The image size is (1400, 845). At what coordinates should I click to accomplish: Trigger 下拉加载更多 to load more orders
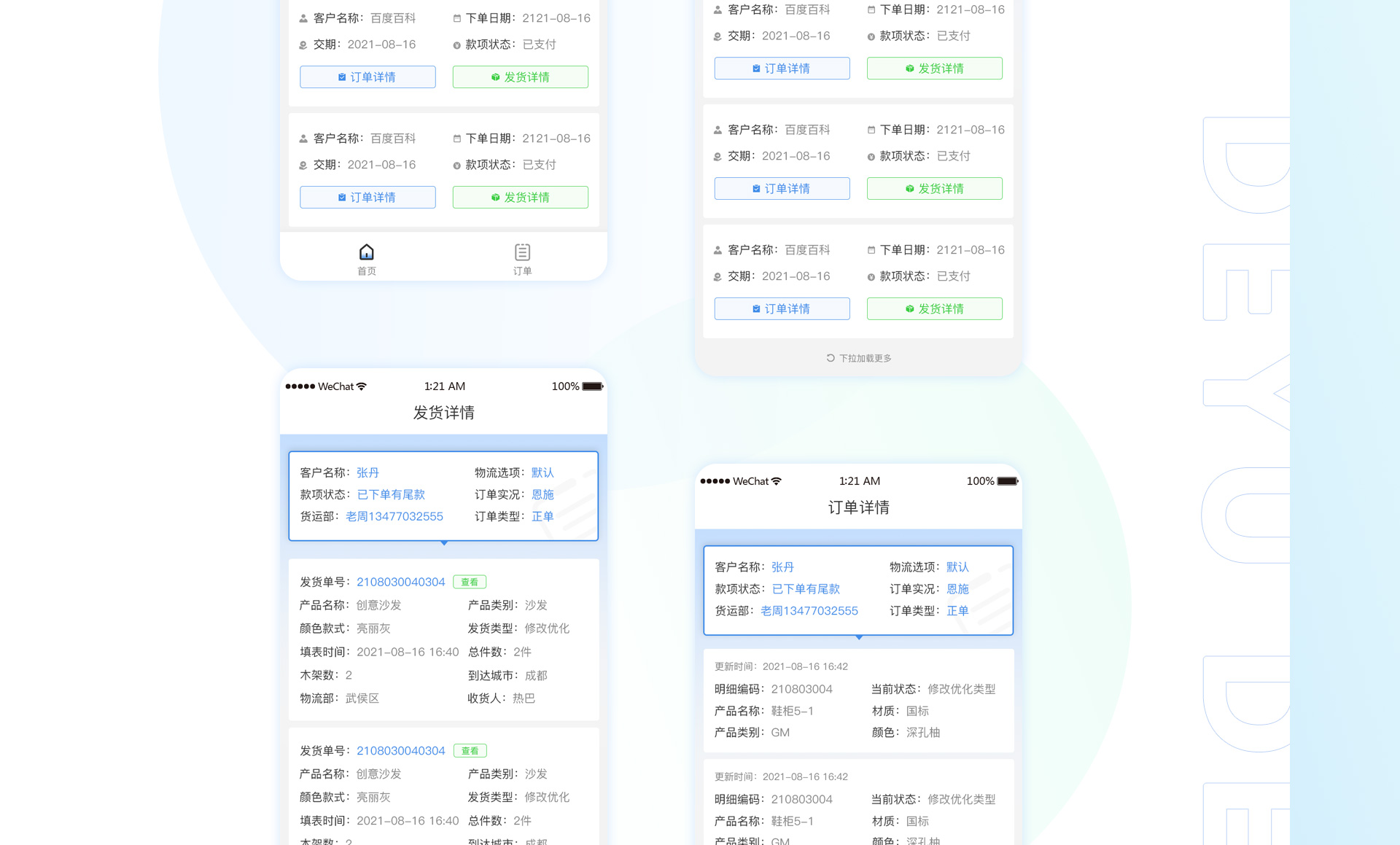(x=865, y=358)
